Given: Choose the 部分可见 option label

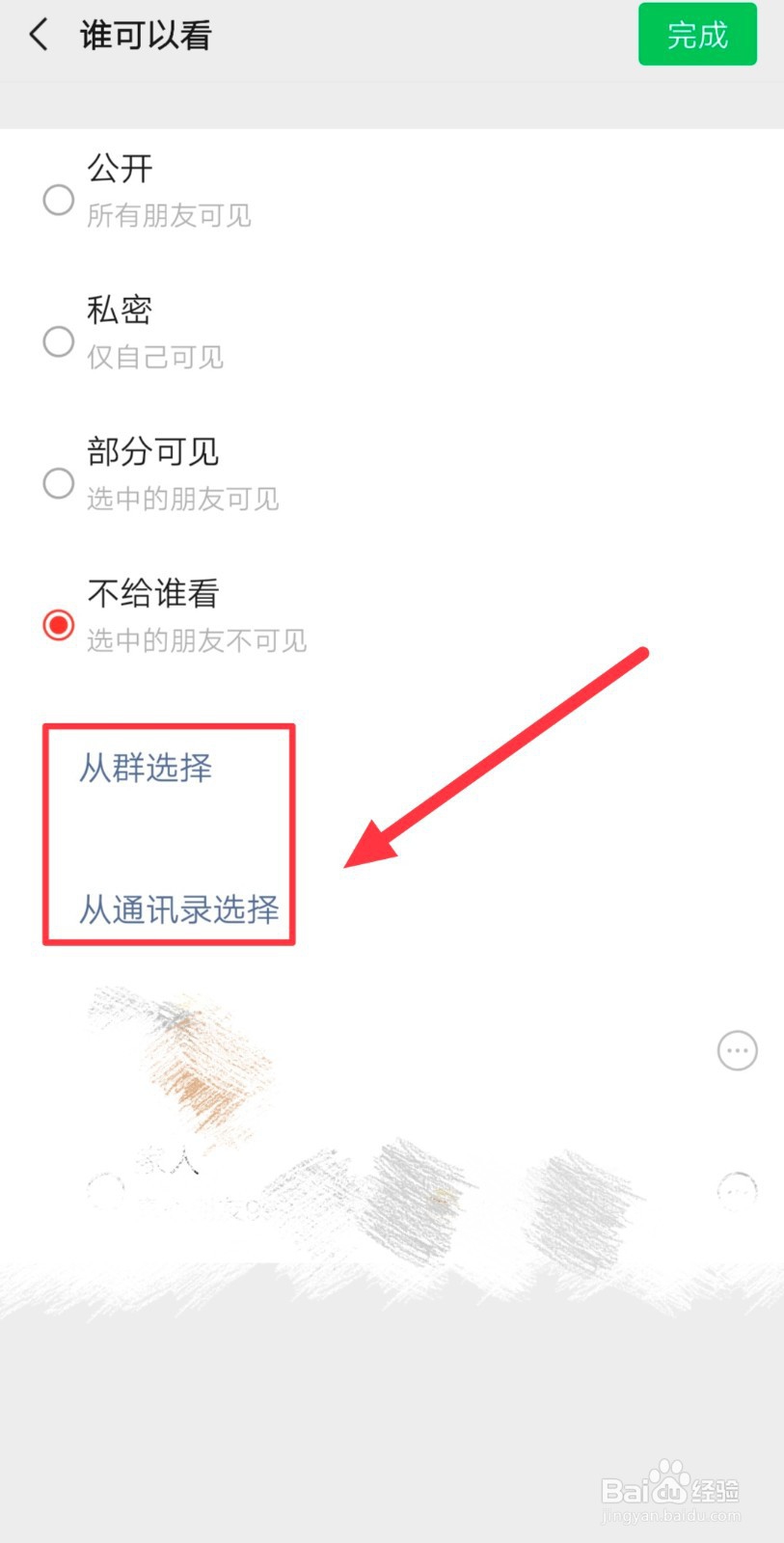Looking at the screenshot, I should coord(153,451).
